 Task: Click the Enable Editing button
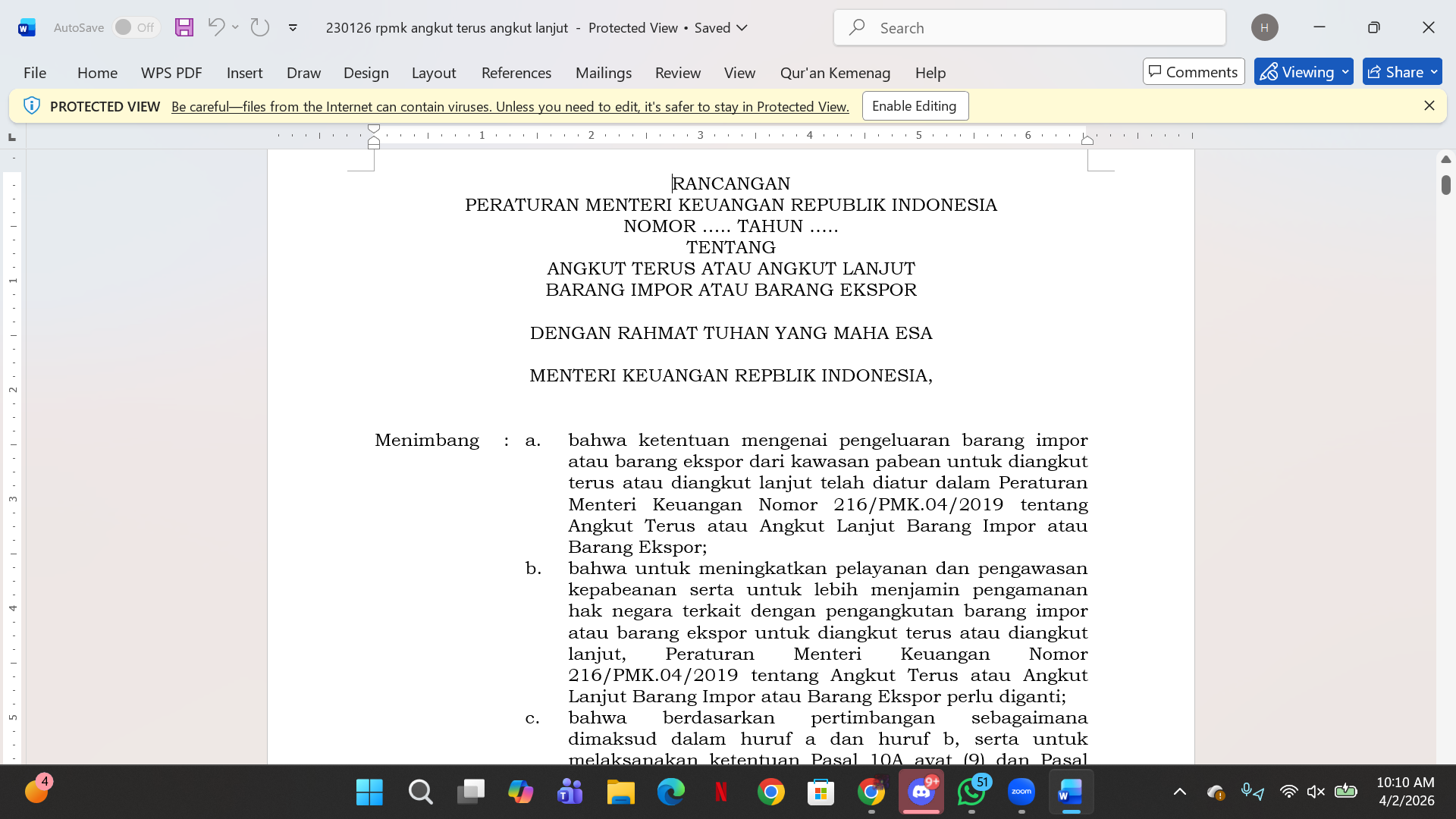[x=915, y=106]
